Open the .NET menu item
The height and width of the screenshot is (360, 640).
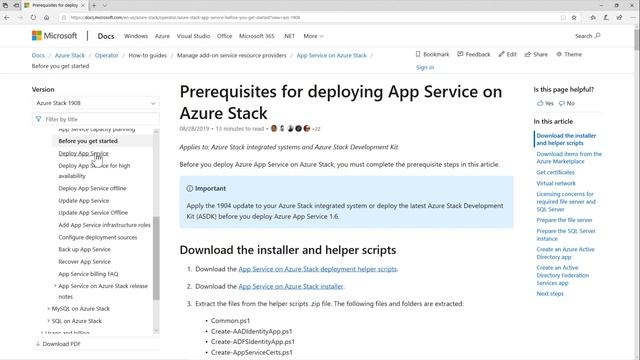(x=289, y=36)
